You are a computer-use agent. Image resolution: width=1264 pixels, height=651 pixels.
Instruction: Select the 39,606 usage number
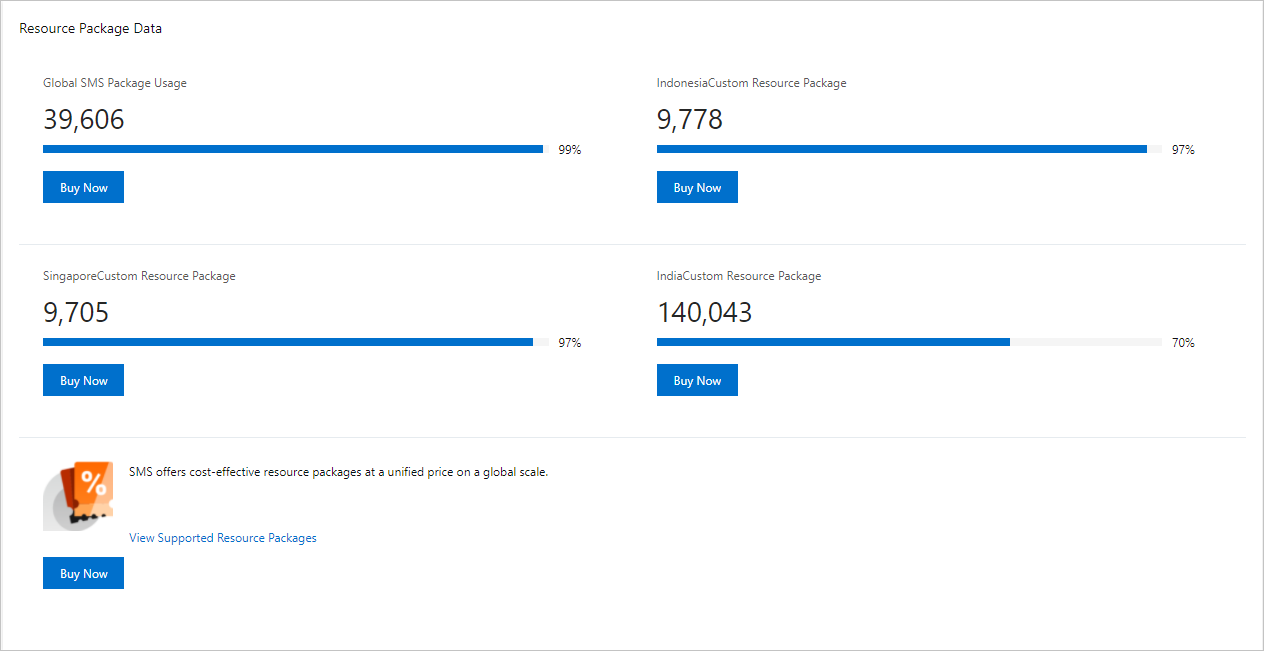84,120
